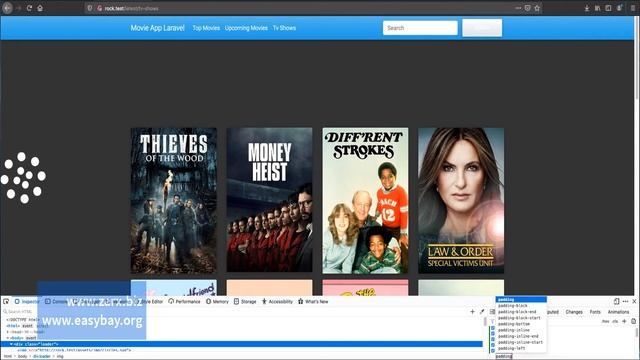Choose padding-block-end from autocomplete list

(521, 312)
